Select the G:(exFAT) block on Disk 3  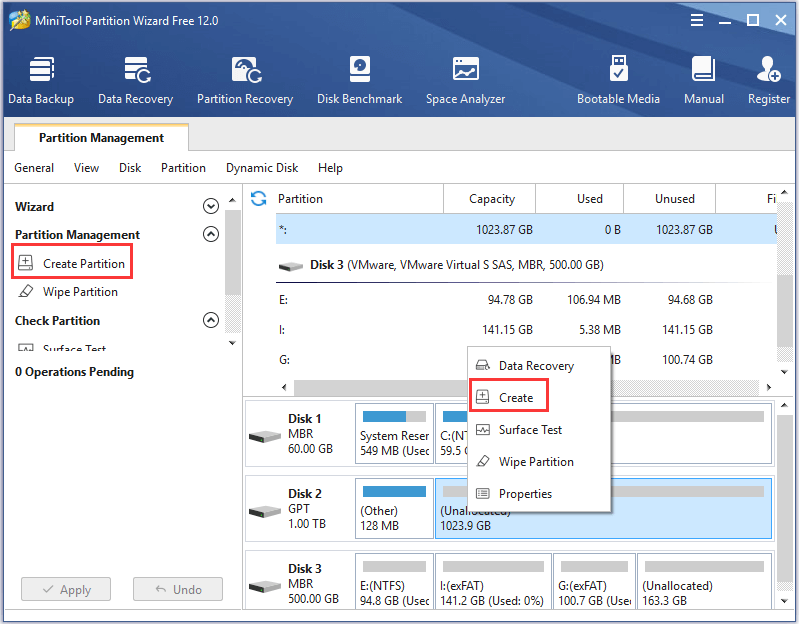(x=594, y=583)
